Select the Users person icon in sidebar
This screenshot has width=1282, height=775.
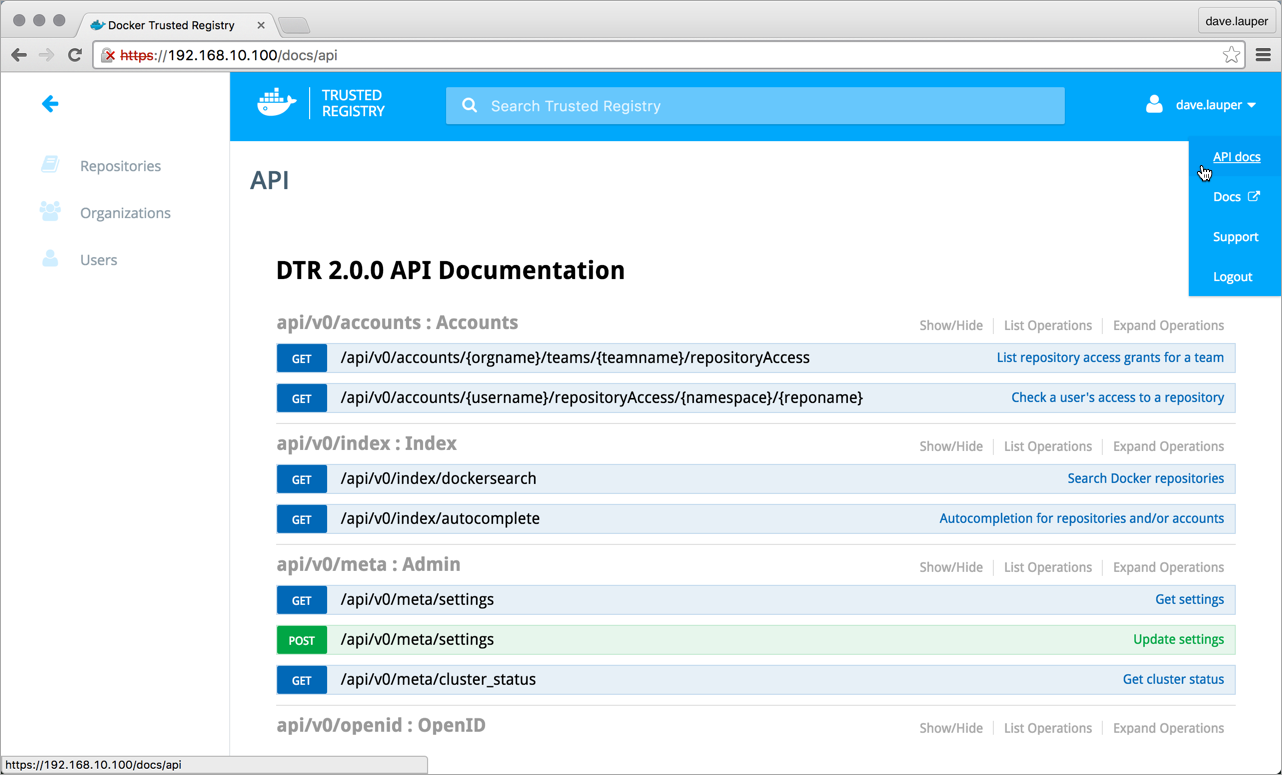49,259
